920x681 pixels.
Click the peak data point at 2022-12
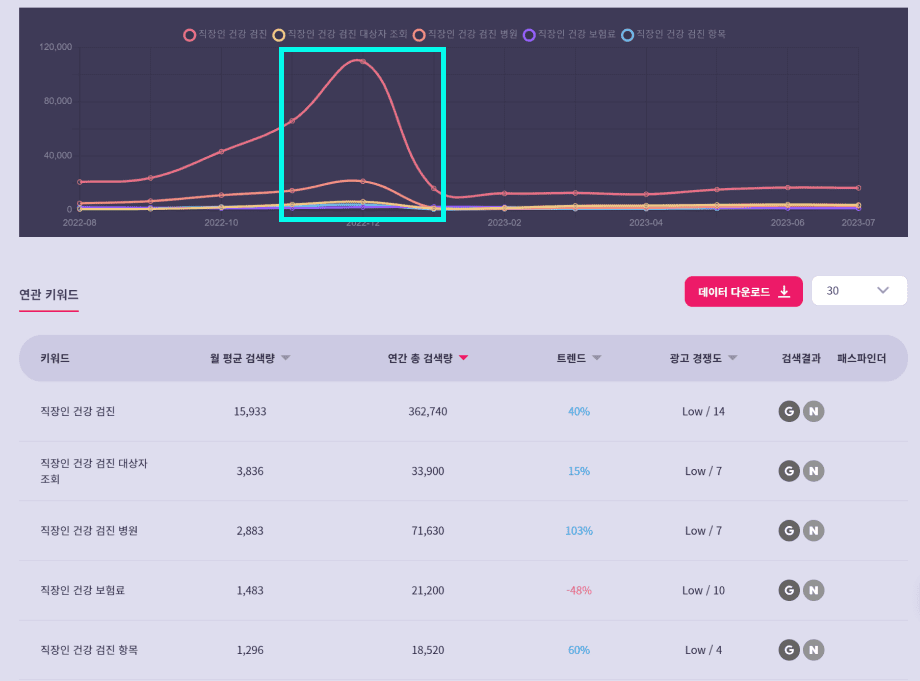(x=362, y=62)
